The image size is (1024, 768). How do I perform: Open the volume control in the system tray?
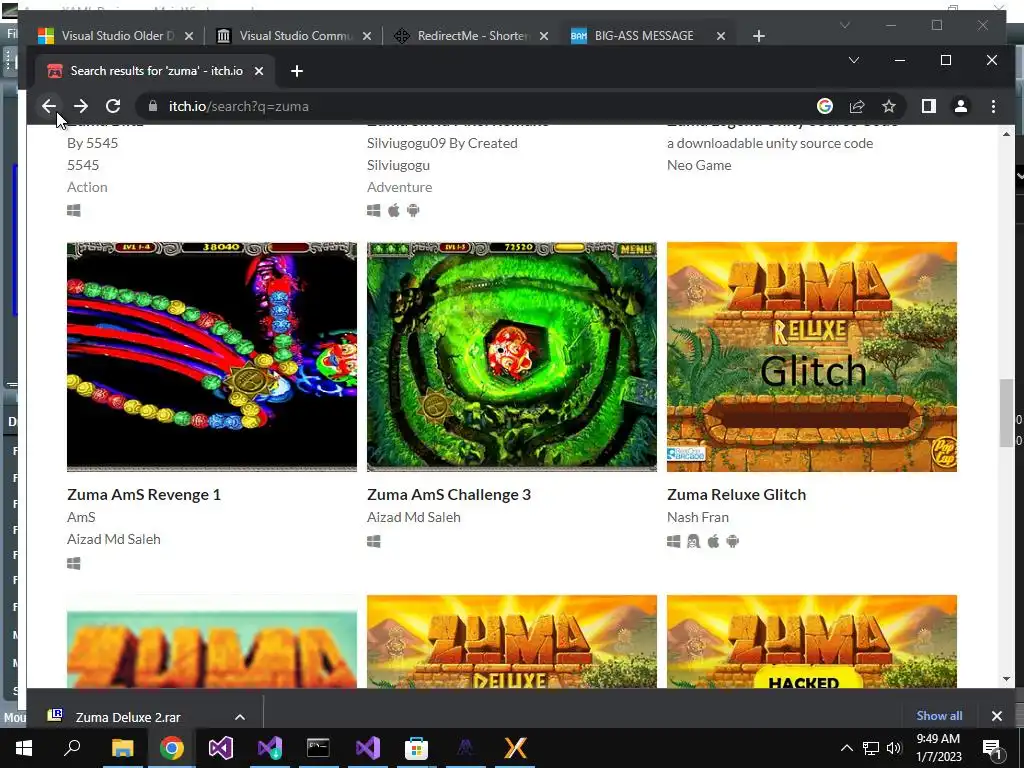[x=894, y=748]
